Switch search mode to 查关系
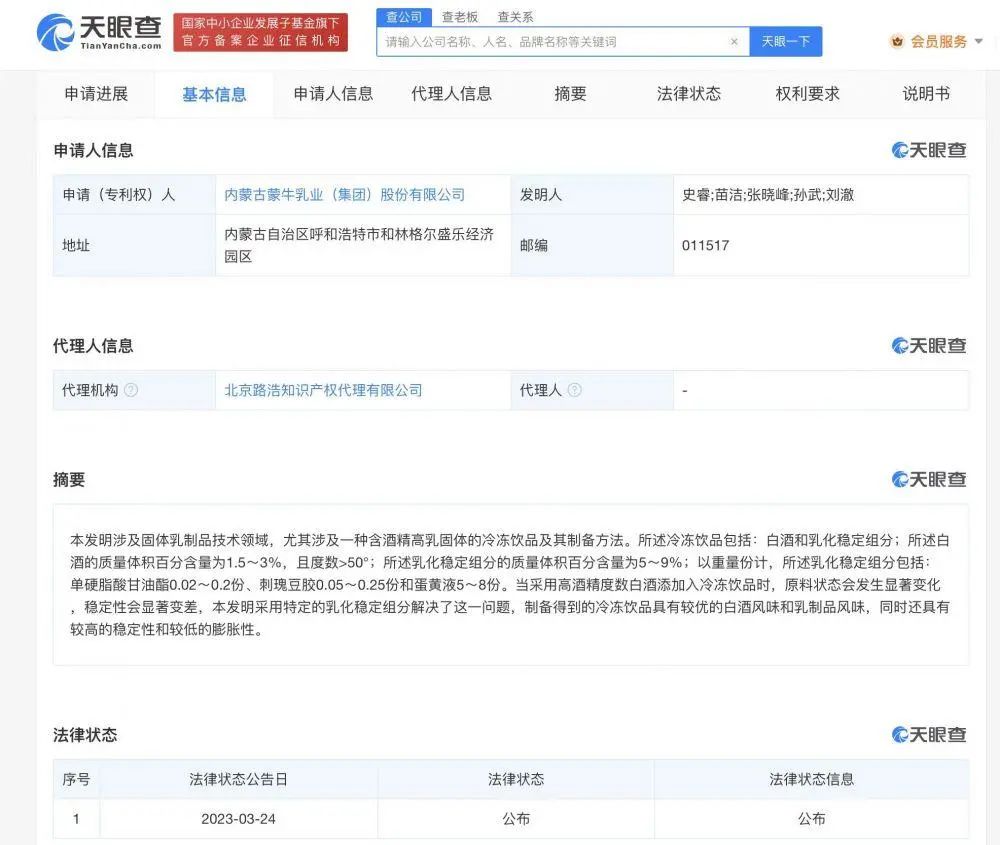The width and height of the screenshot is (1000, 845). (x=515, y=17)
